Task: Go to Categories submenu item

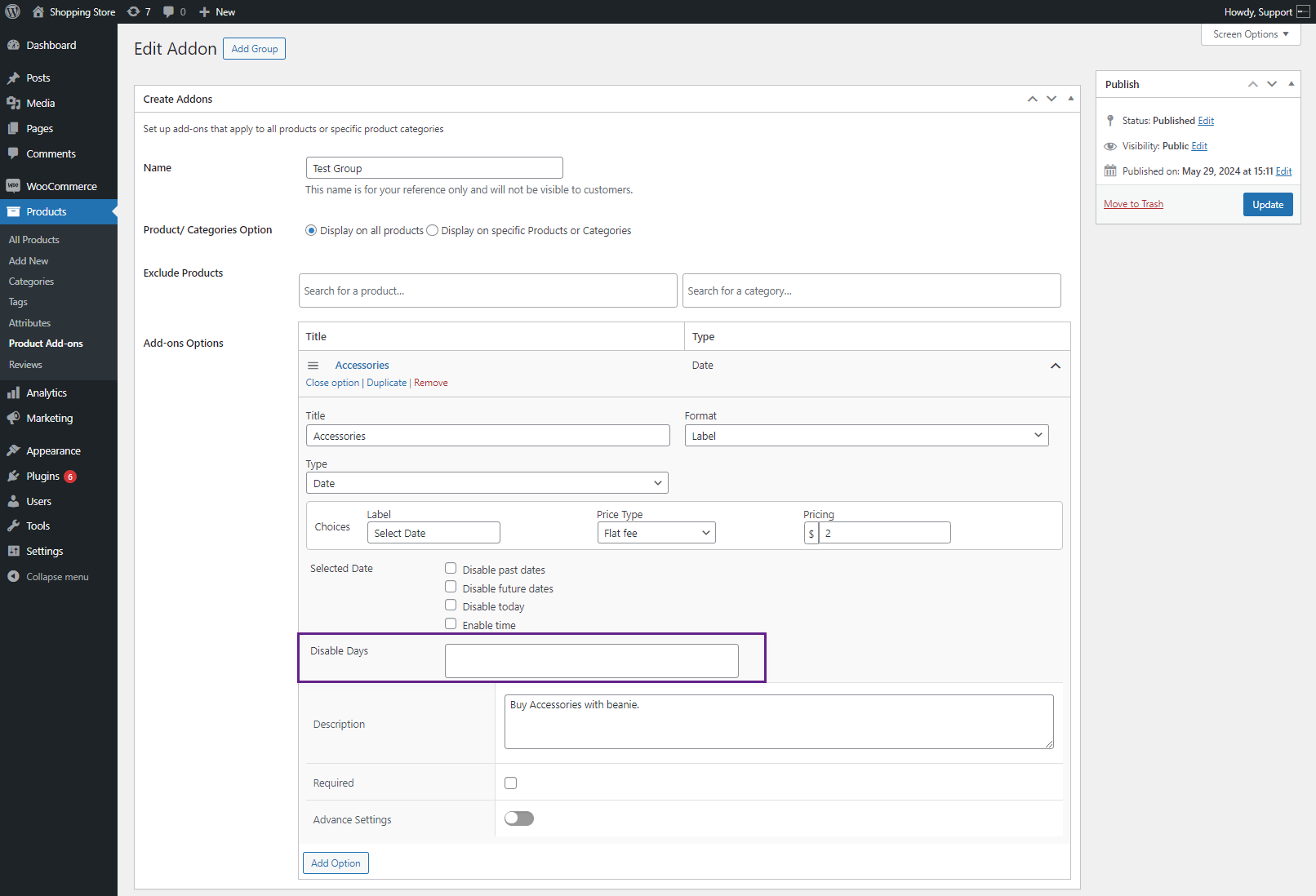Action: pos(31,282)
